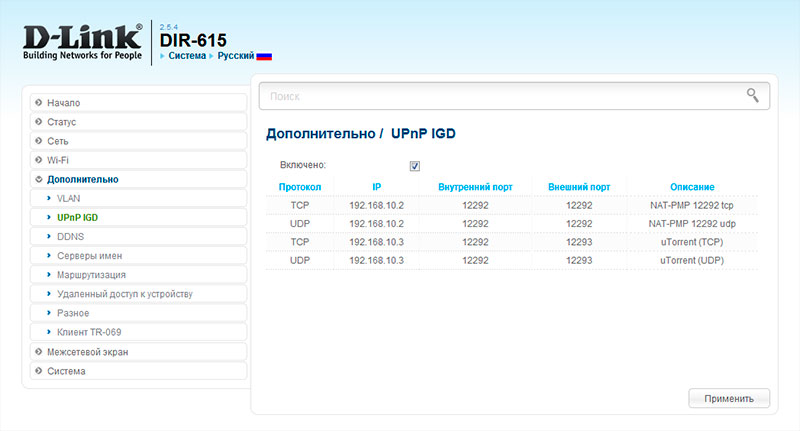This screenshot has width=800, height=431.
Task: Expand the bottom Система sidebar section
Action: point(66,371)
